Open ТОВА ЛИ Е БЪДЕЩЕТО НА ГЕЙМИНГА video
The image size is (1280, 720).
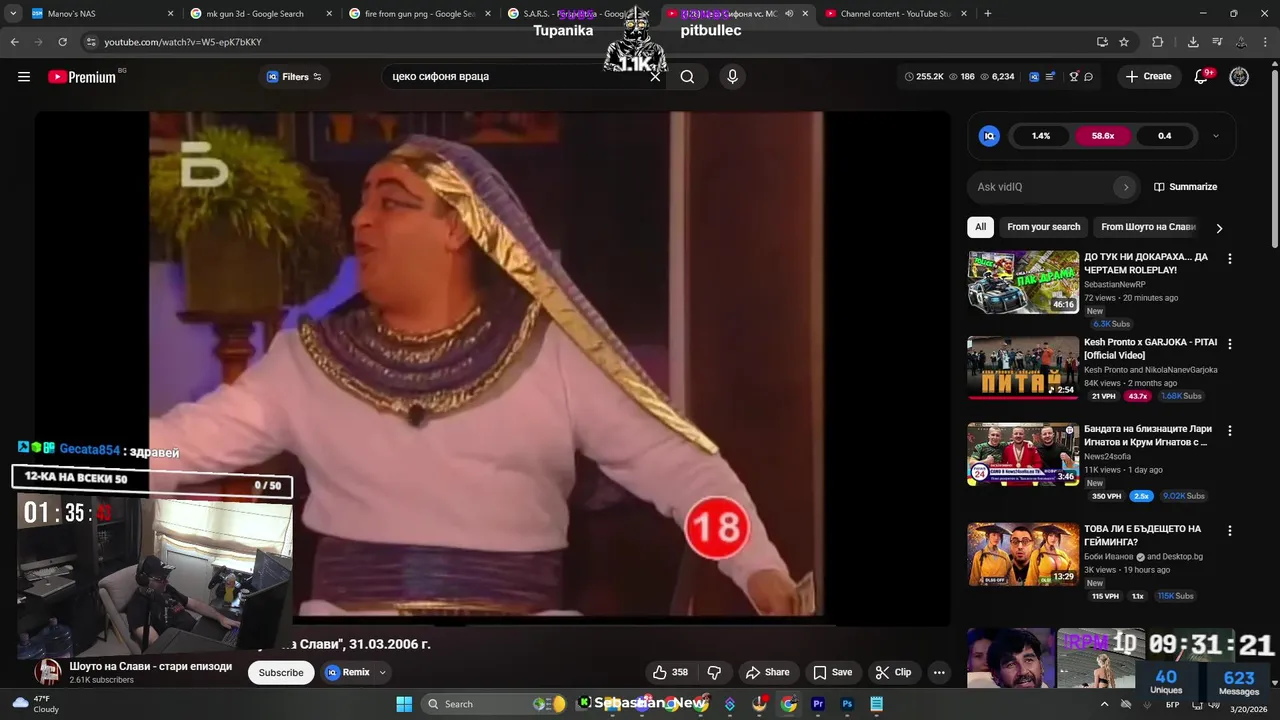(1023, 554)
